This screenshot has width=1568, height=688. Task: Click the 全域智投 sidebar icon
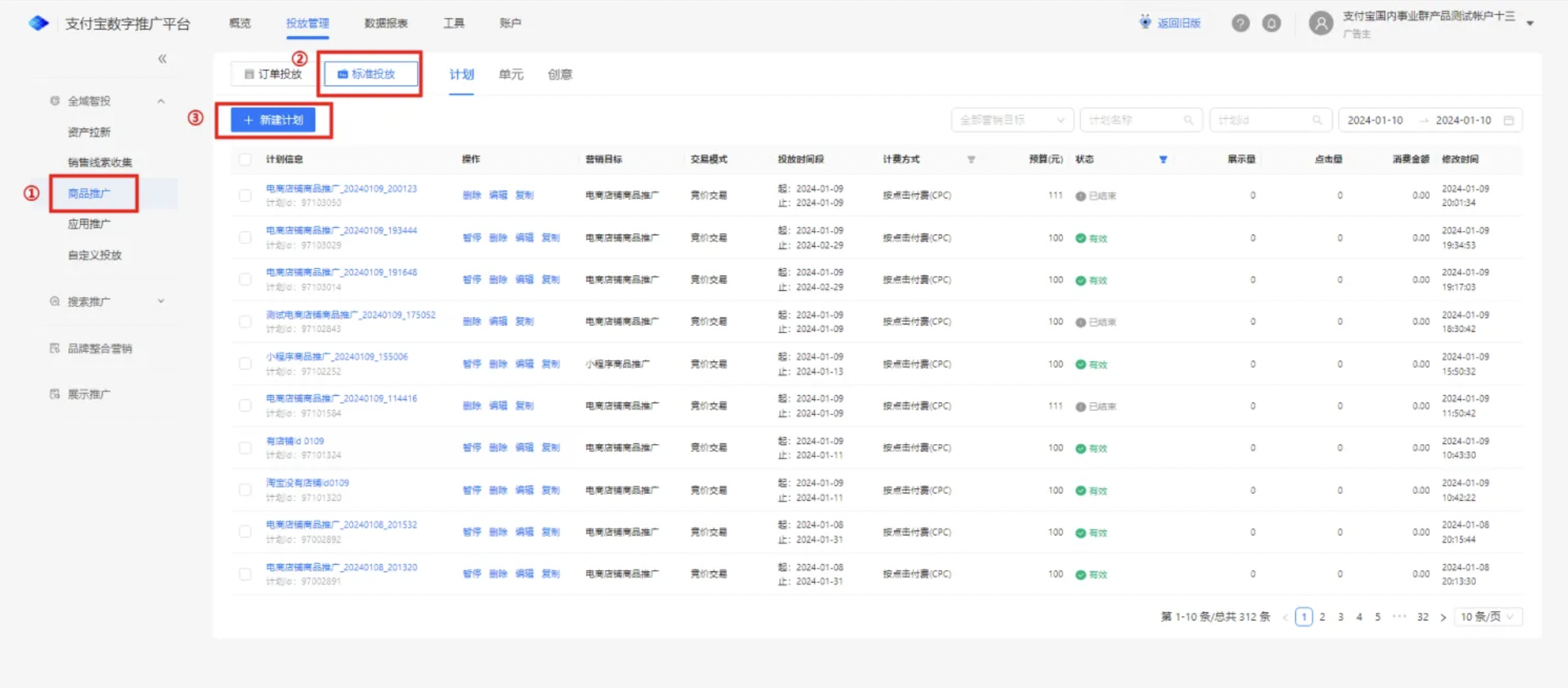coord(55,101)
